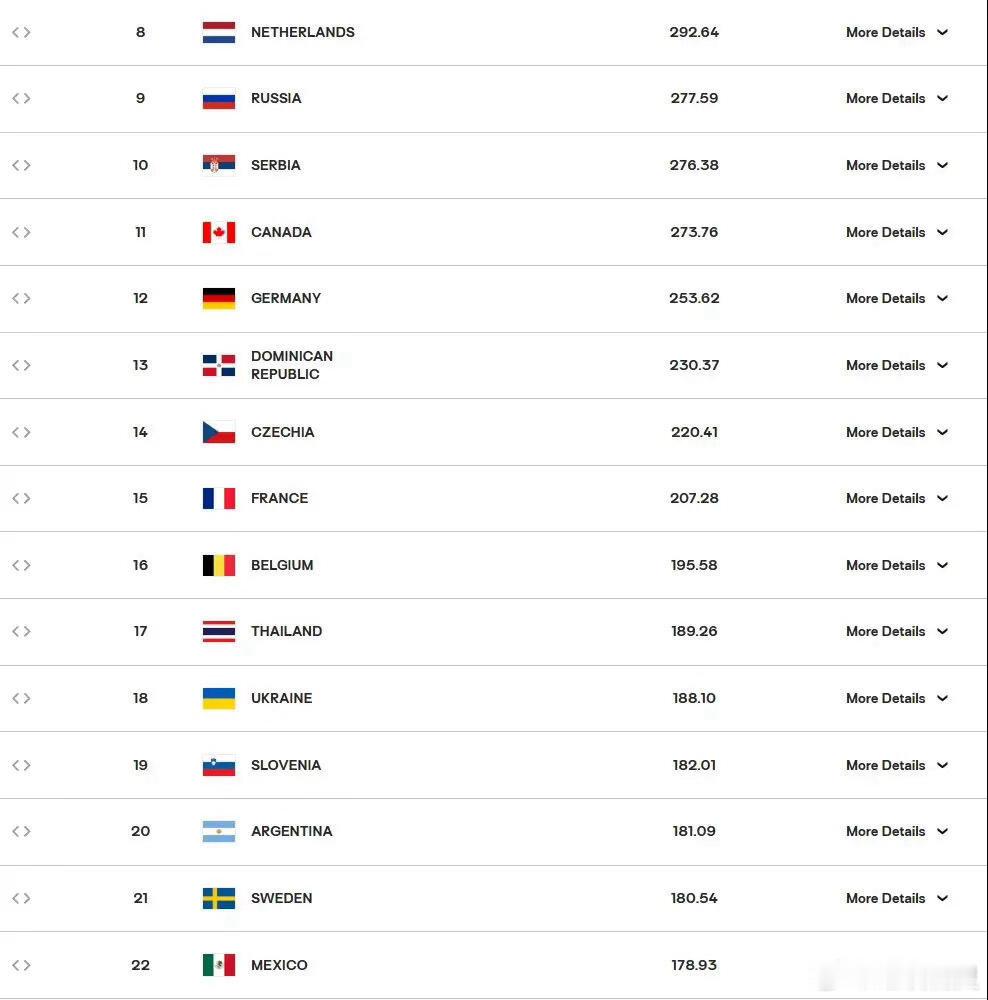Click the Thailand flag icon
This screenshot has height=1000, width=988.
(219, 631)
